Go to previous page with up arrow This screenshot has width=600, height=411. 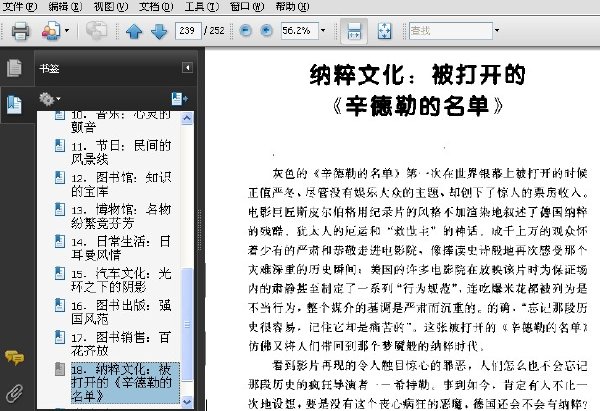[134, 31]
